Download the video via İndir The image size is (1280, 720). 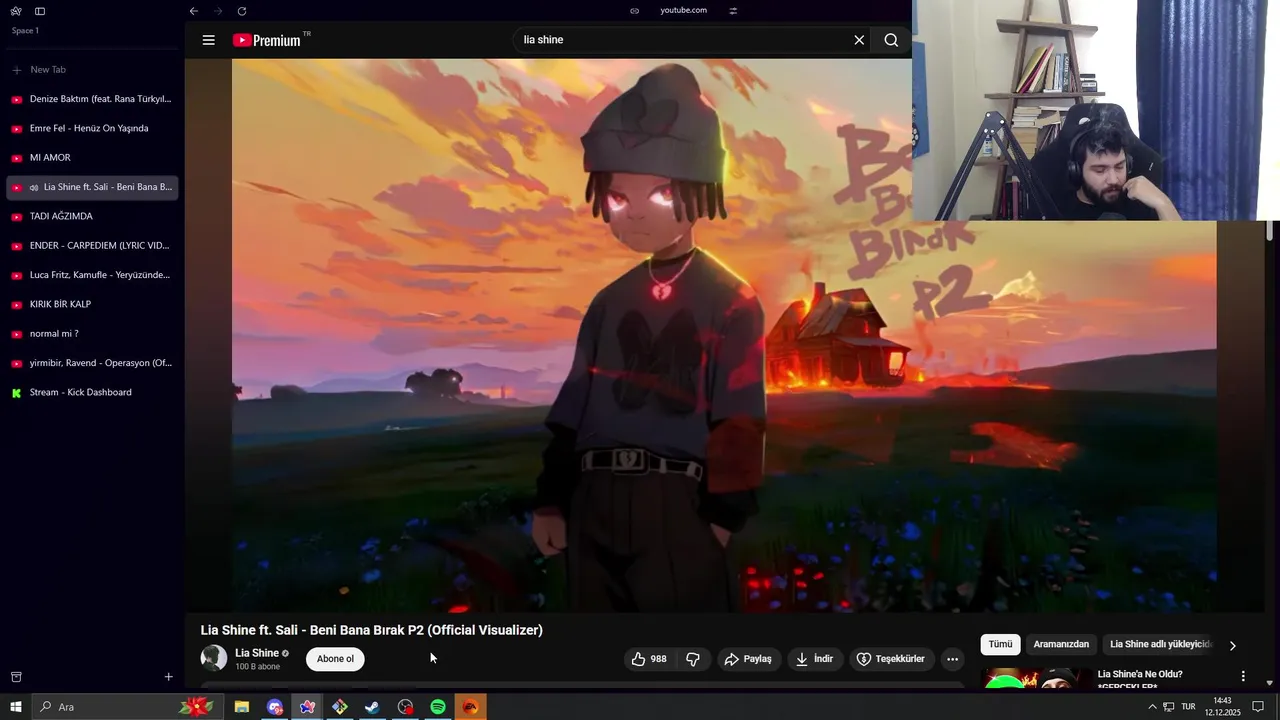point(814,659)
